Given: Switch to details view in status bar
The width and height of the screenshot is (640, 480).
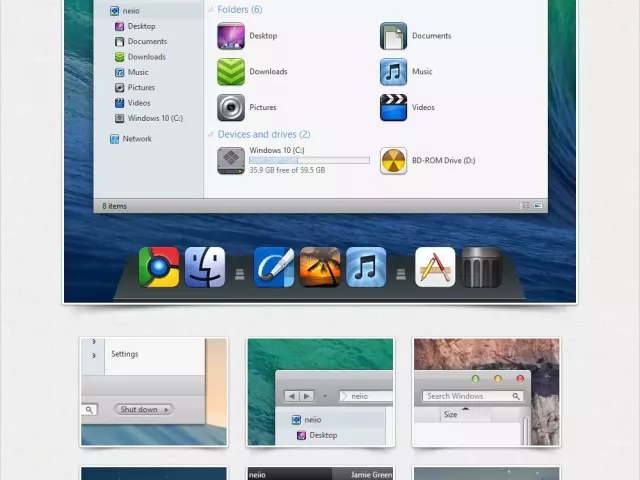Looking at the screenshot, I should (525, 205).
